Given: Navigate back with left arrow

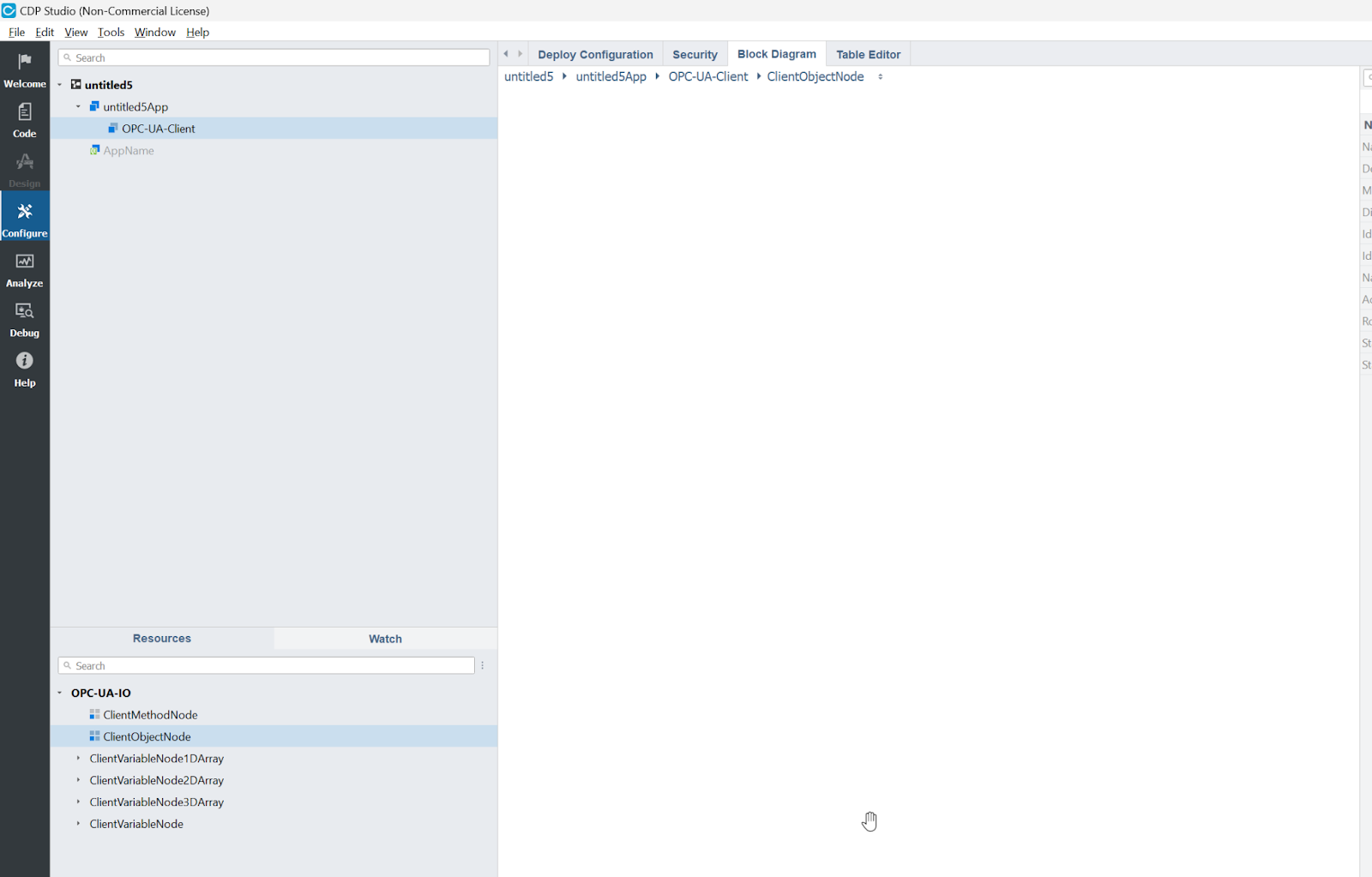Looking at the screenshot, I should 506,54.
